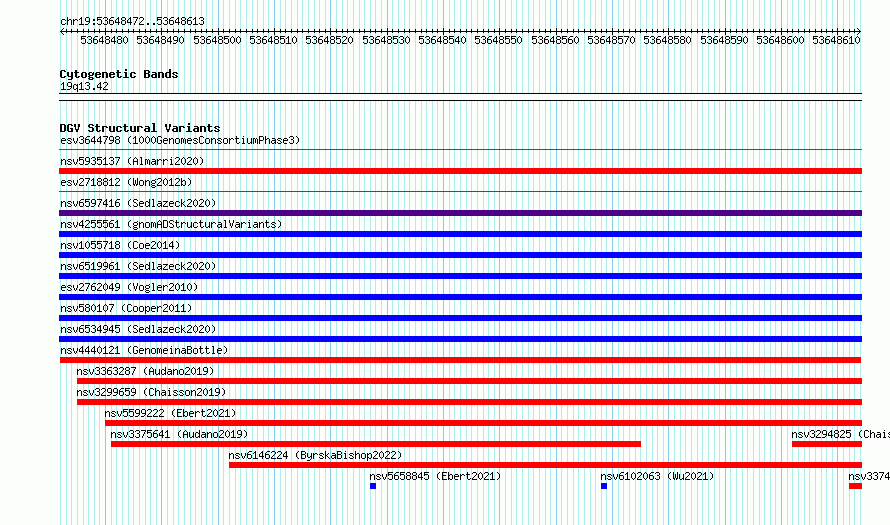Click the small blue nsv6102063 marker
The height and width of the screenshot is (525, 890).
click(604, 486)
